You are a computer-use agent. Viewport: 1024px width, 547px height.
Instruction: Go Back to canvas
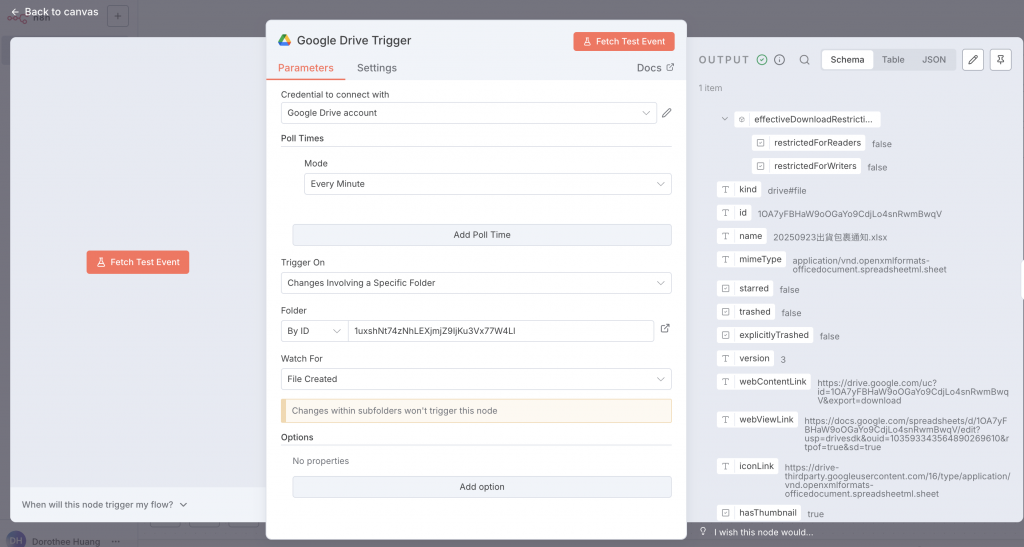[x=55, y=12]
